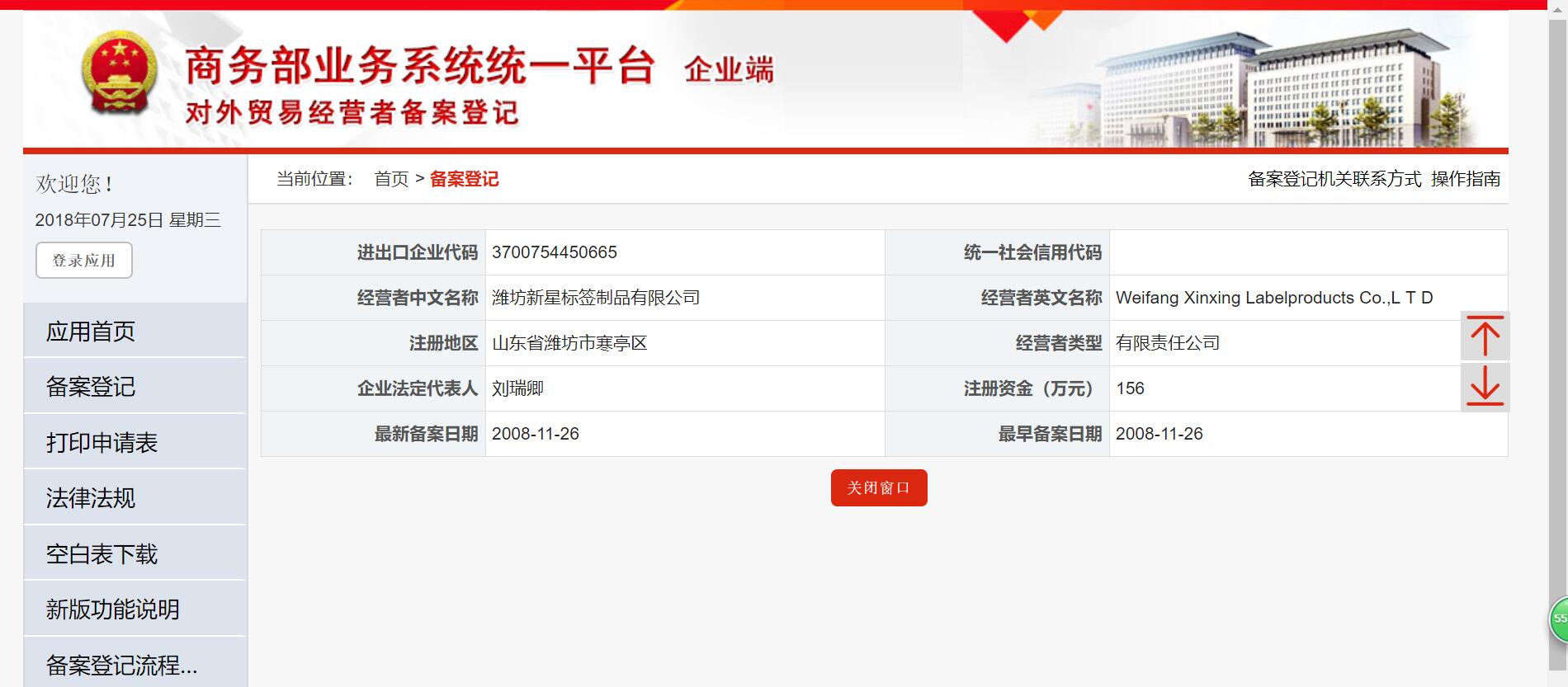
Task: Click the page vertical scrollbar
Action: click(1558, 346)
